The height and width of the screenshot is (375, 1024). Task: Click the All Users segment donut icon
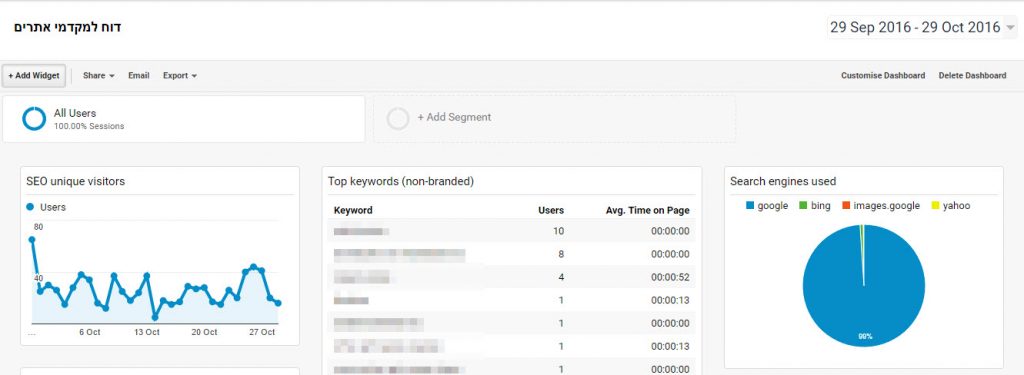click(x=34, y=118)
